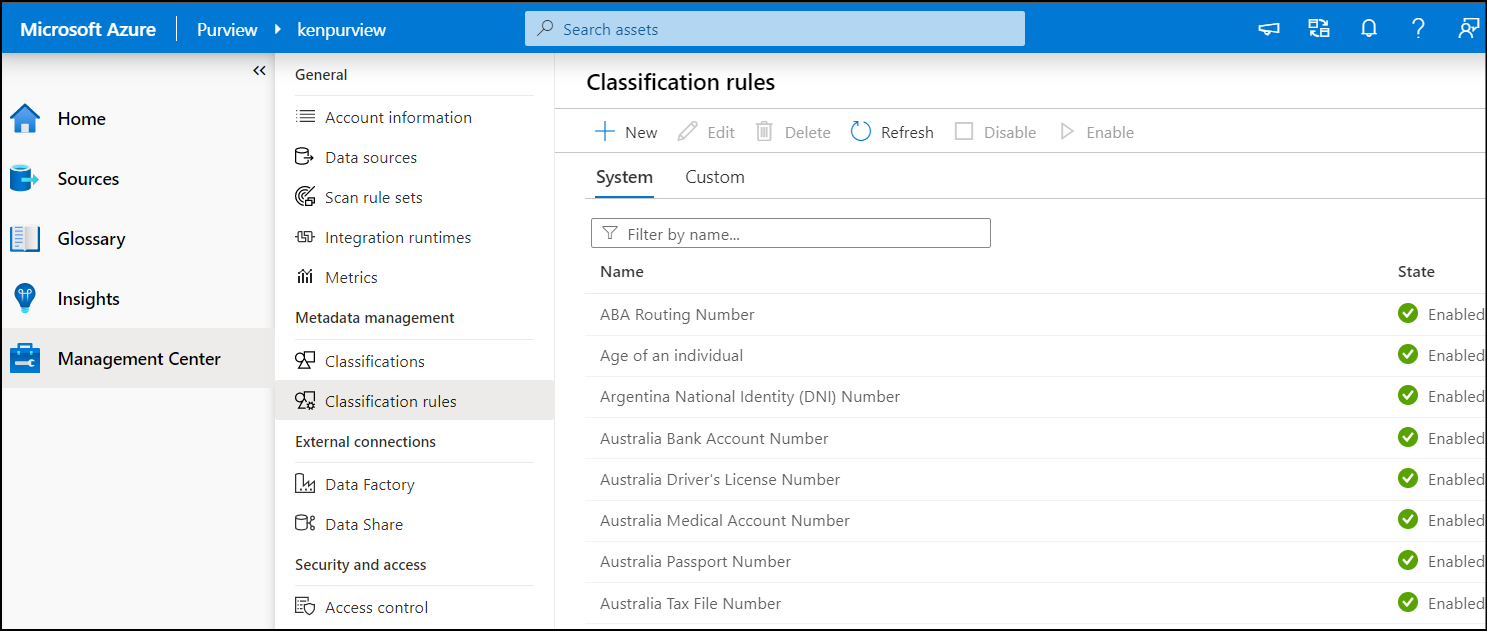This screenshot has width=1487, height=631.
Task: Open Sources via its database icon
Action: (24, 179)
